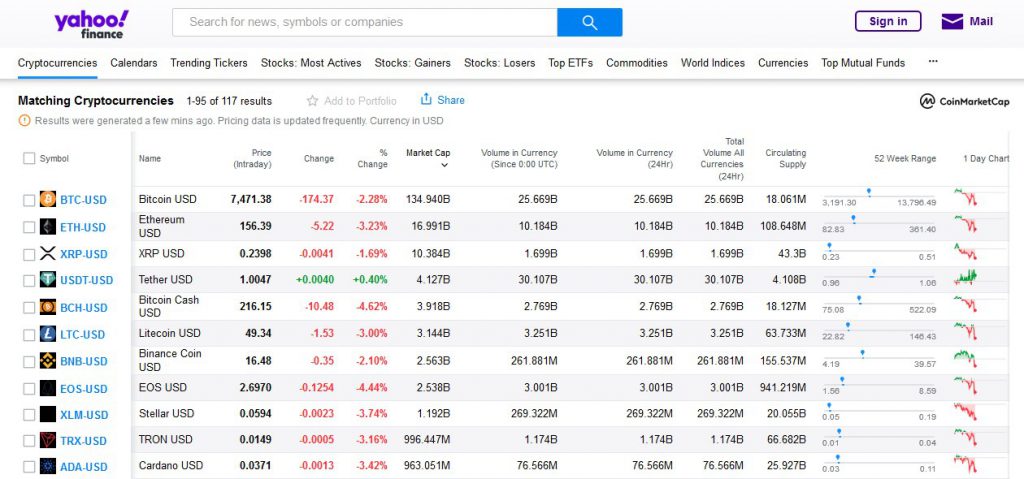The height and width of the screenshot is (479, 1024).
Task: Open the USDT-USD 1 day chart
Action: (x=965, y=277)
